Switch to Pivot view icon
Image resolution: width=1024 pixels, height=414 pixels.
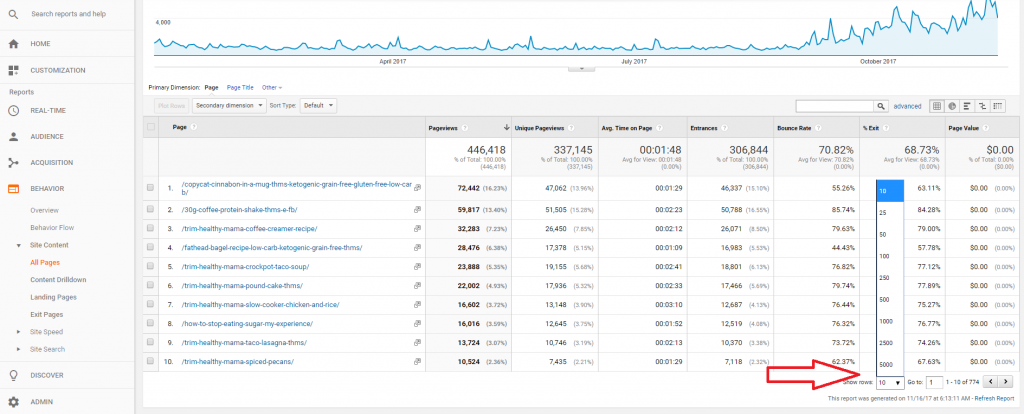997,106
